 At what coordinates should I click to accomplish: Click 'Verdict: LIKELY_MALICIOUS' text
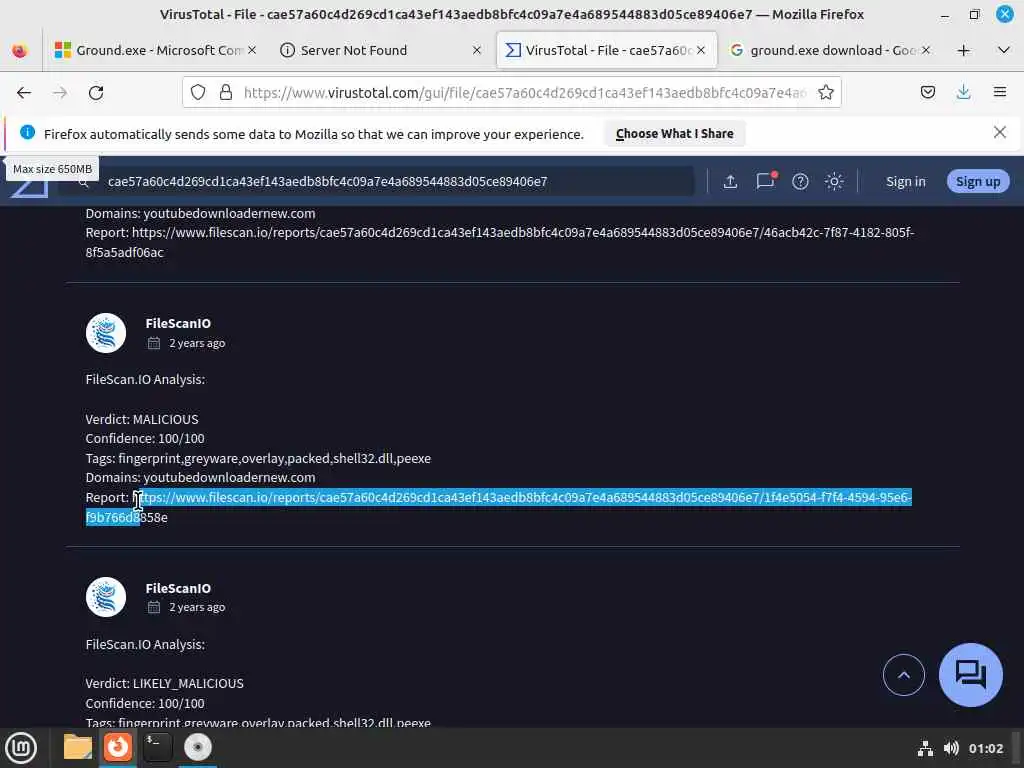[165, 683]
